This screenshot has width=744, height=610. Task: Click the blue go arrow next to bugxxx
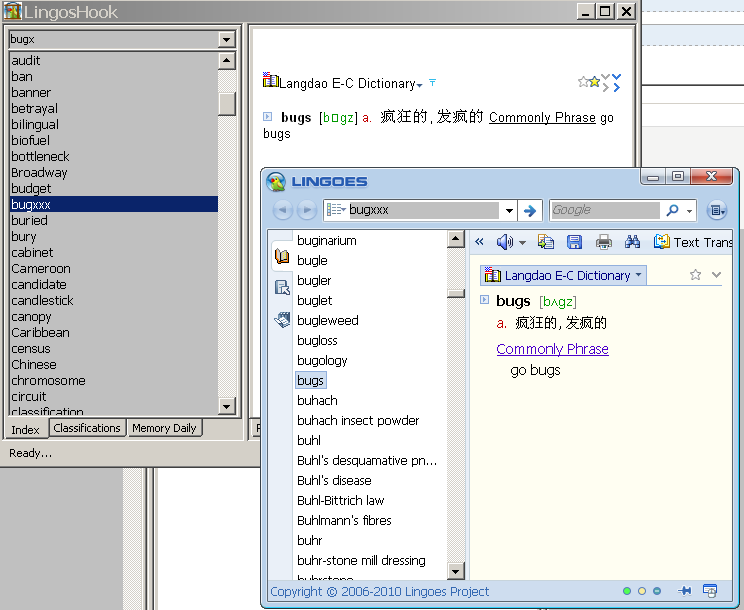point(530,210)
